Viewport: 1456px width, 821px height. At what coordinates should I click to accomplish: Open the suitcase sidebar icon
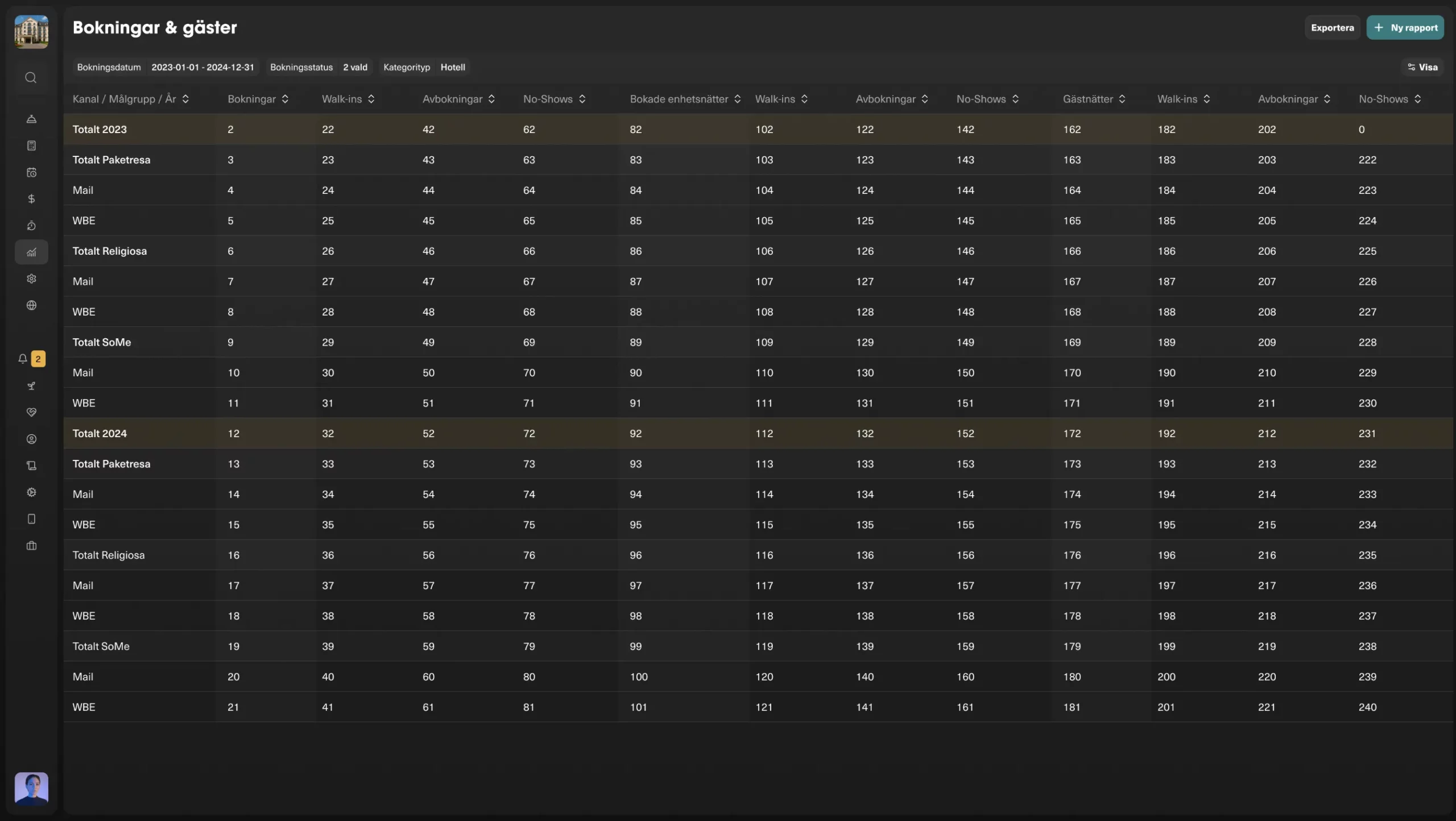[x=31, y=546]
